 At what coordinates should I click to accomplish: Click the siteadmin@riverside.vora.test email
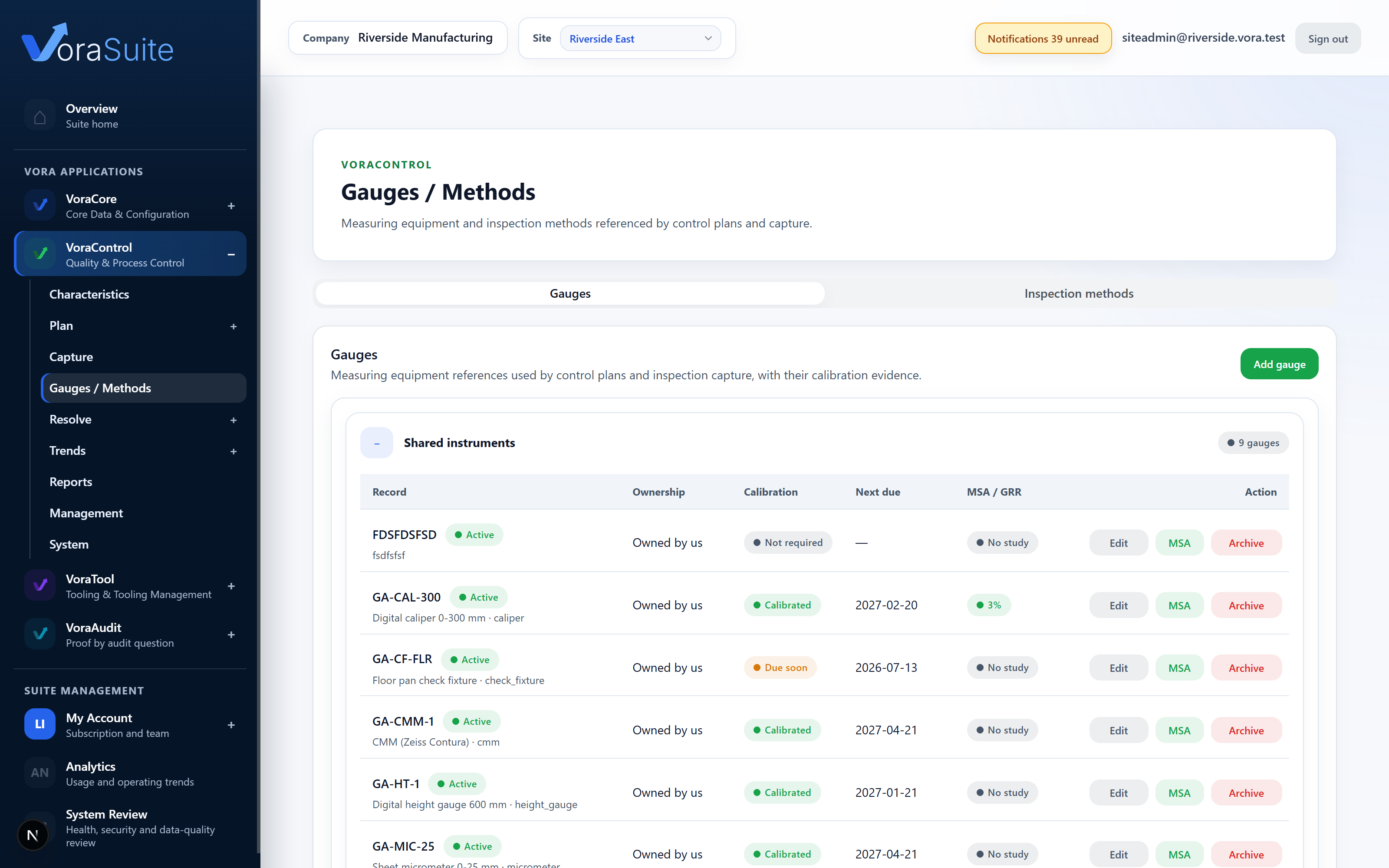click(x=1203, y=38)
